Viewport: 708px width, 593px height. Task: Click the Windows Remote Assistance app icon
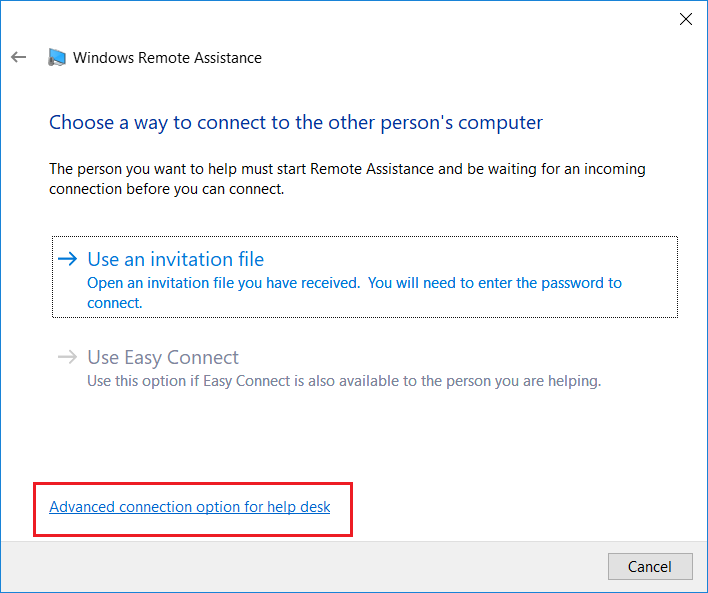(x=57, y=57)
